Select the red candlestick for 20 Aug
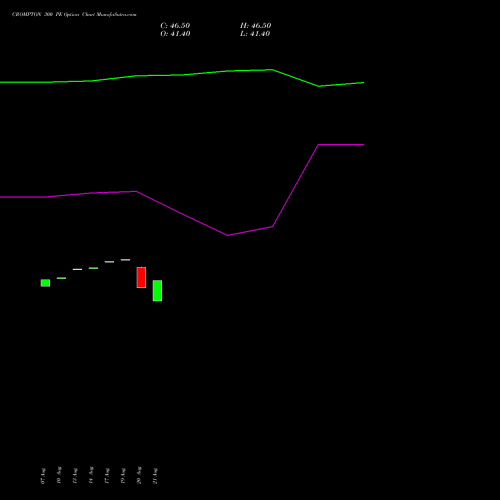Screen dimensions: 500x500 coord(141,277)
